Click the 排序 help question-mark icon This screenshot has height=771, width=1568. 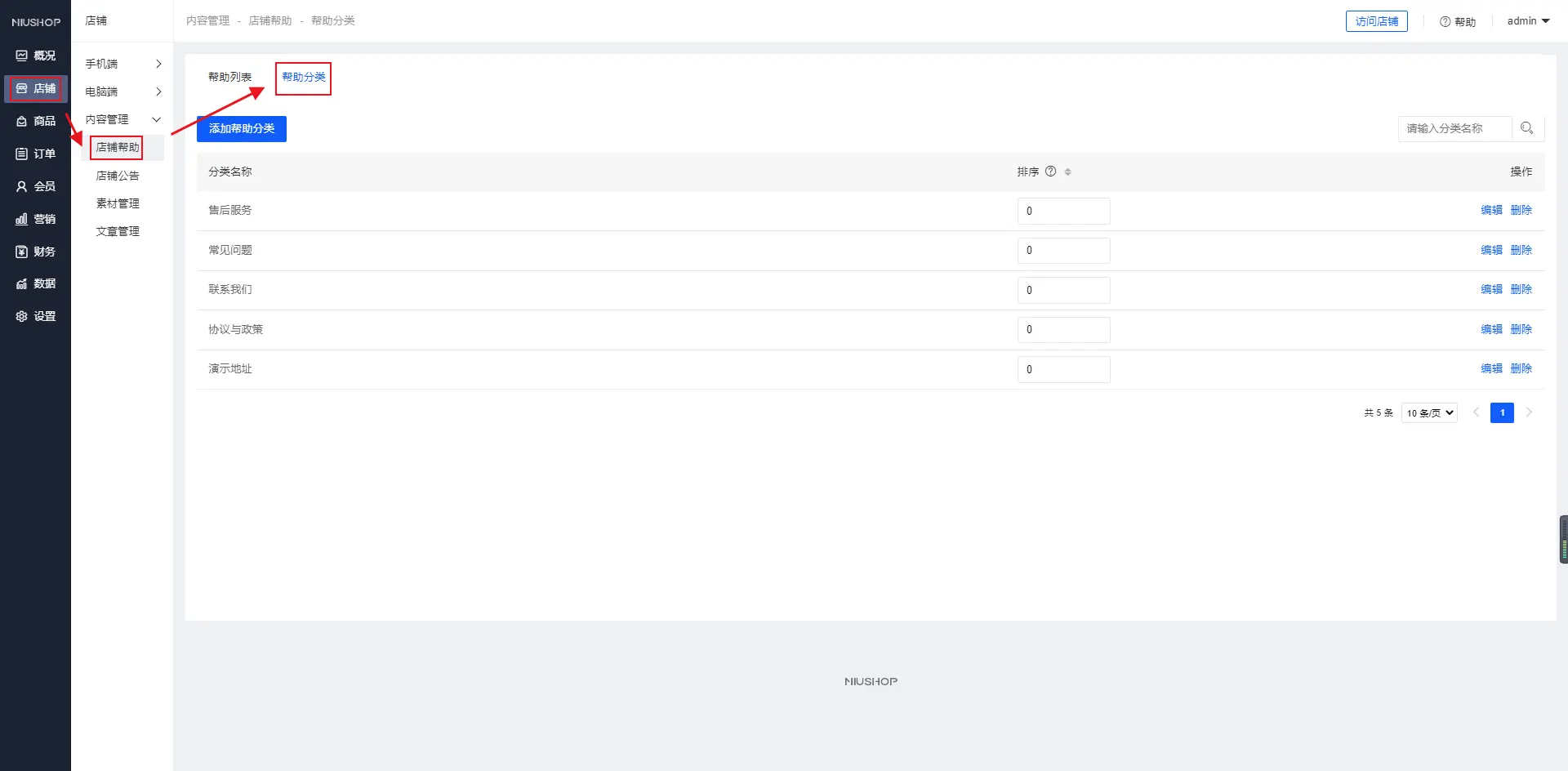pos(1051,172)
